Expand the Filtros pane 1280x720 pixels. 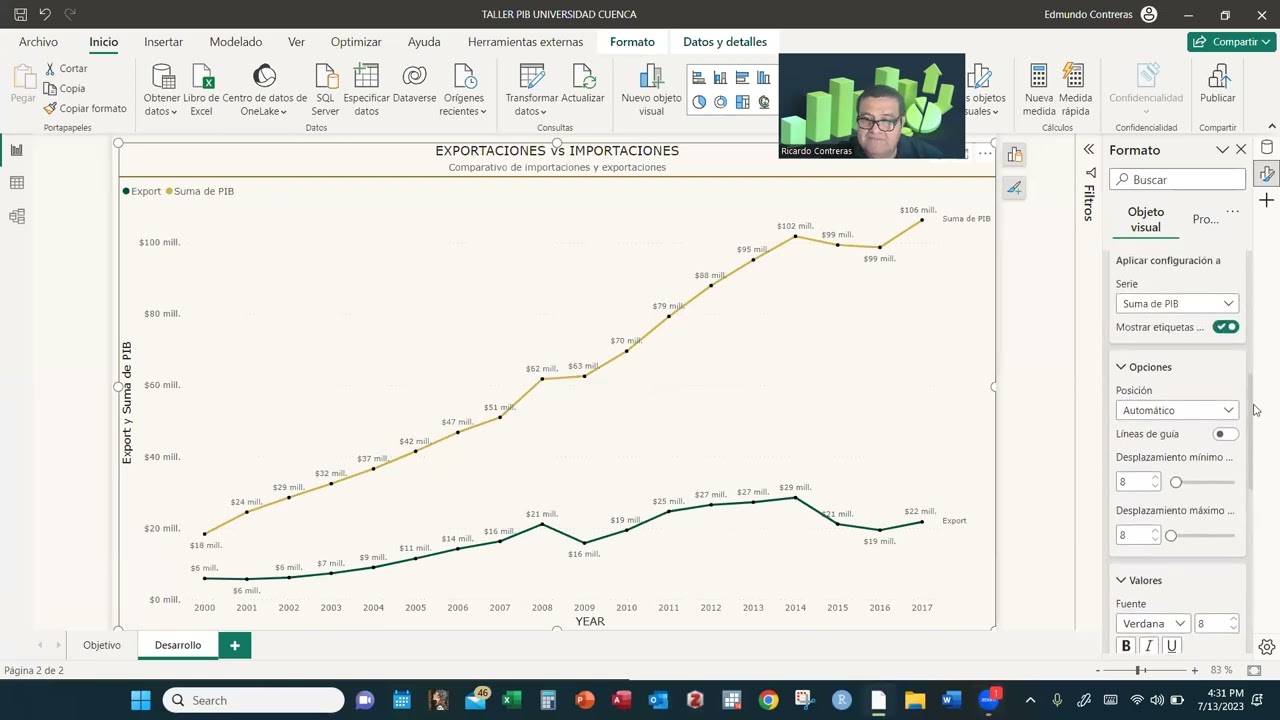(1089, 150)
